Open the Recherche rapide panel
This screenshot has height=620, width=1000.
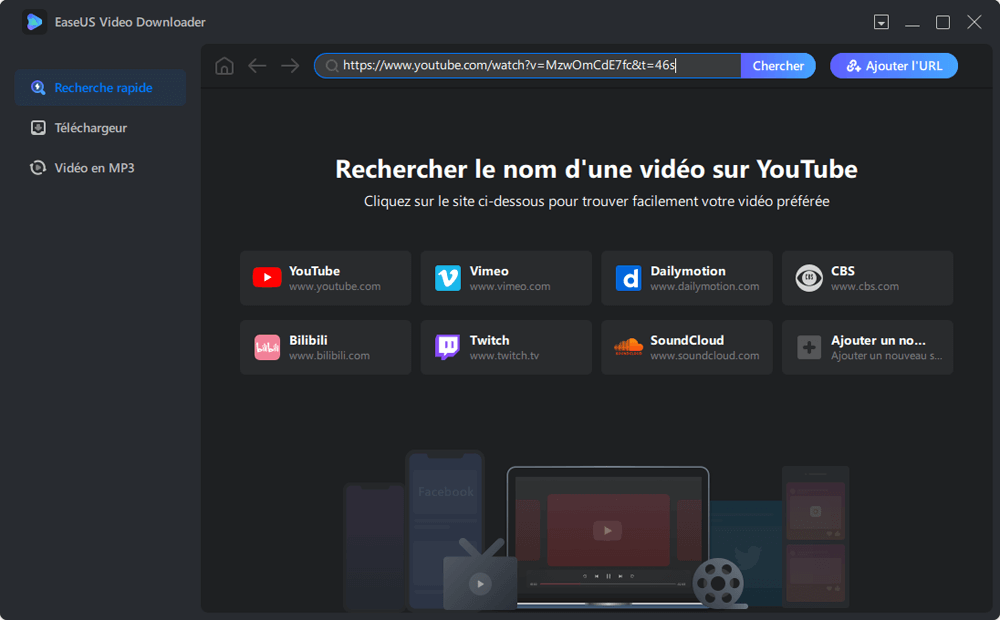click(x=100, y=87)
